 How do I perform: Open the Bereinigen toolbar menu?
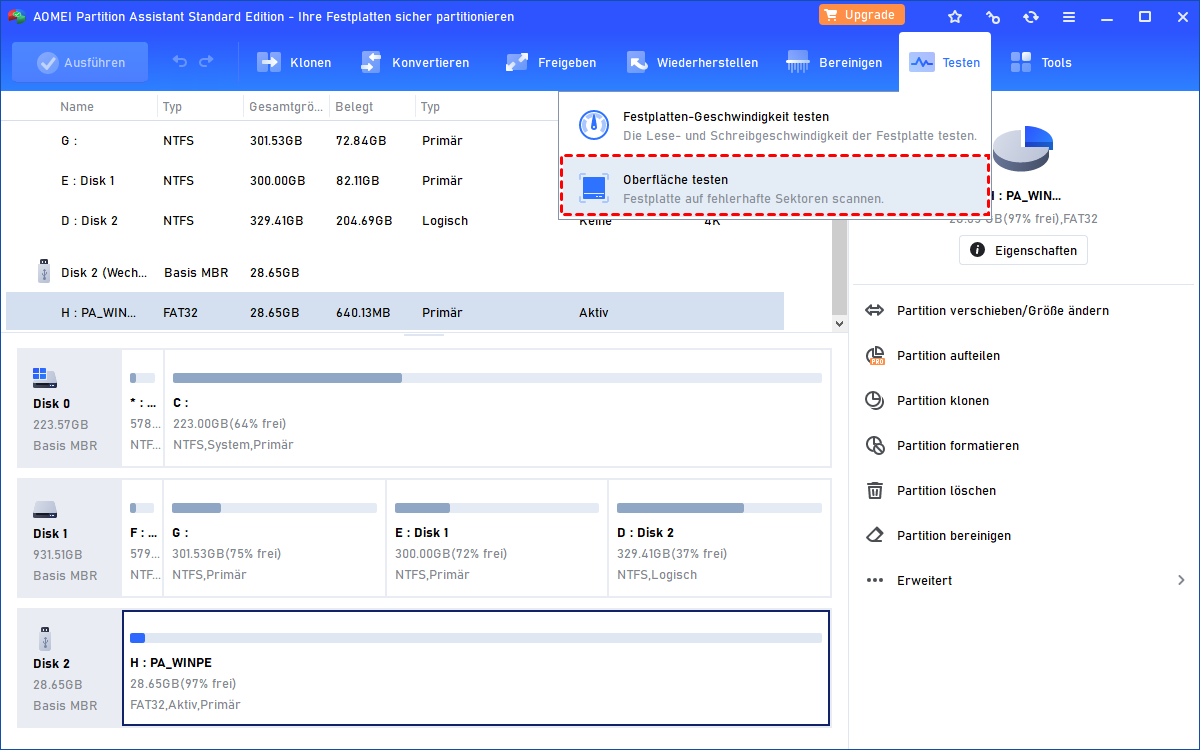point(834,62)
